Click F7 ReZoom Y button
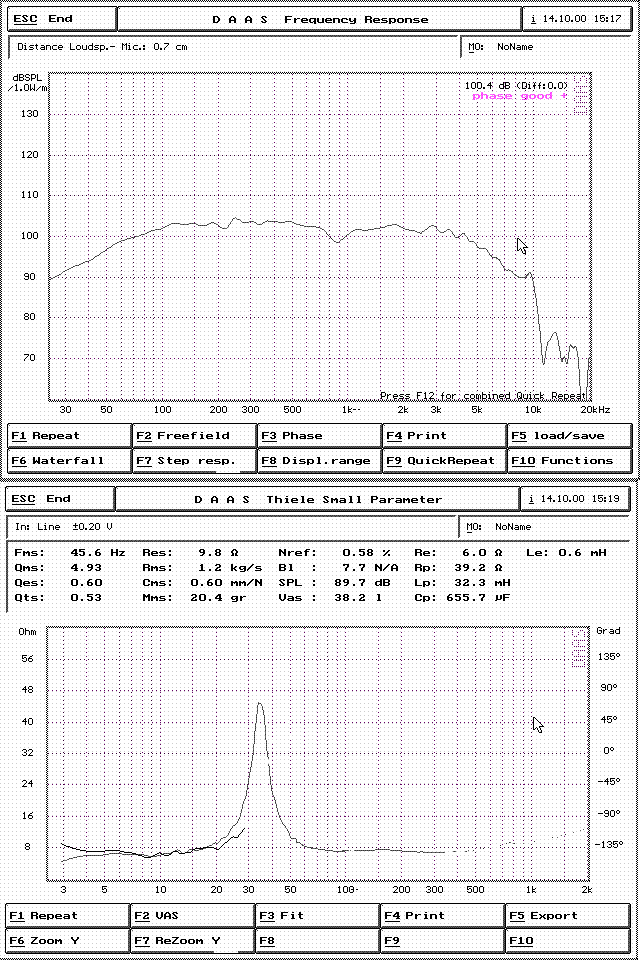The image size is (640, 960). tap(194, 941)
